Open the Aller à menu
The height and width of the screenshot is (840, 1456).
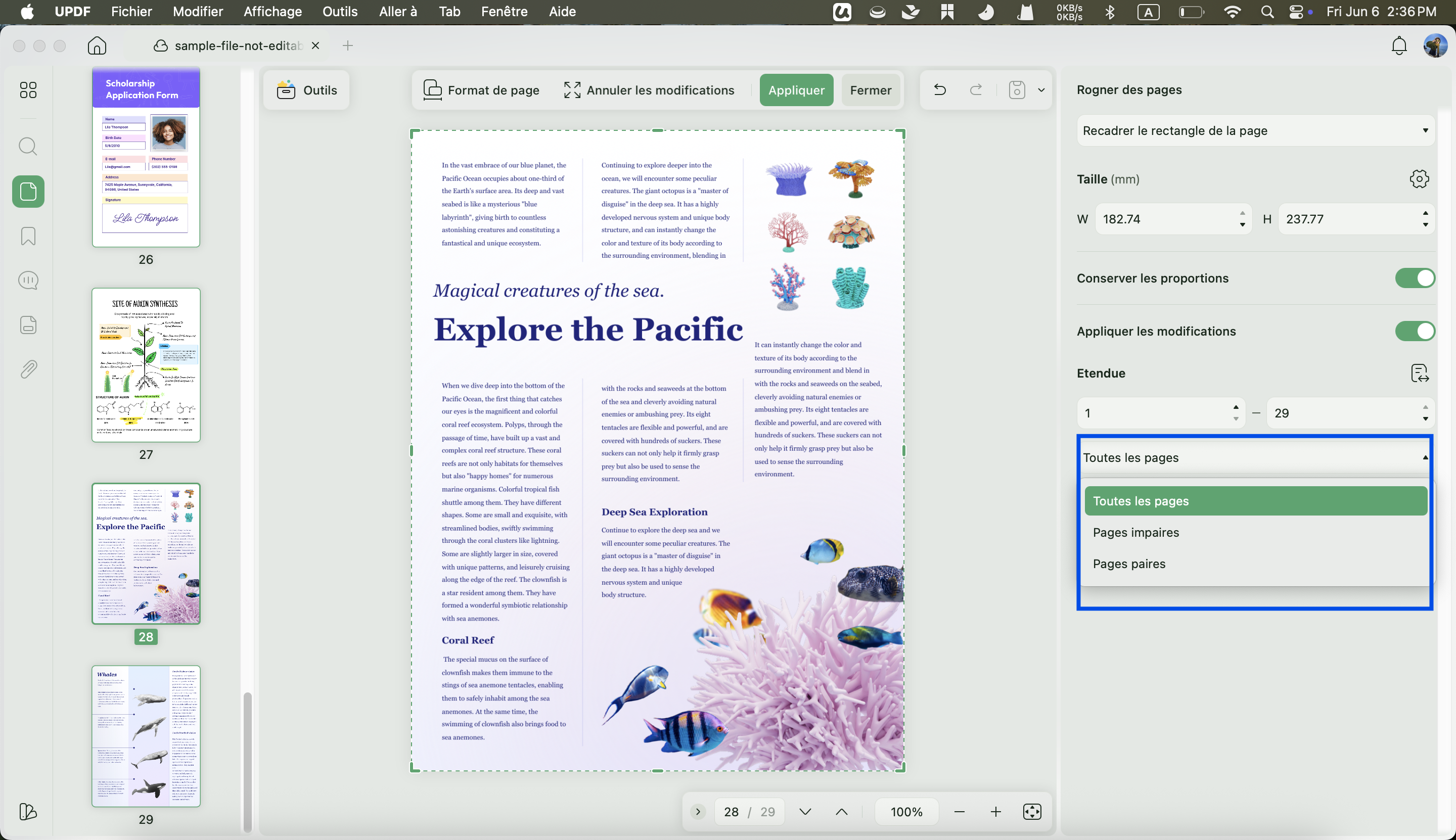click(x=397, y=12)
